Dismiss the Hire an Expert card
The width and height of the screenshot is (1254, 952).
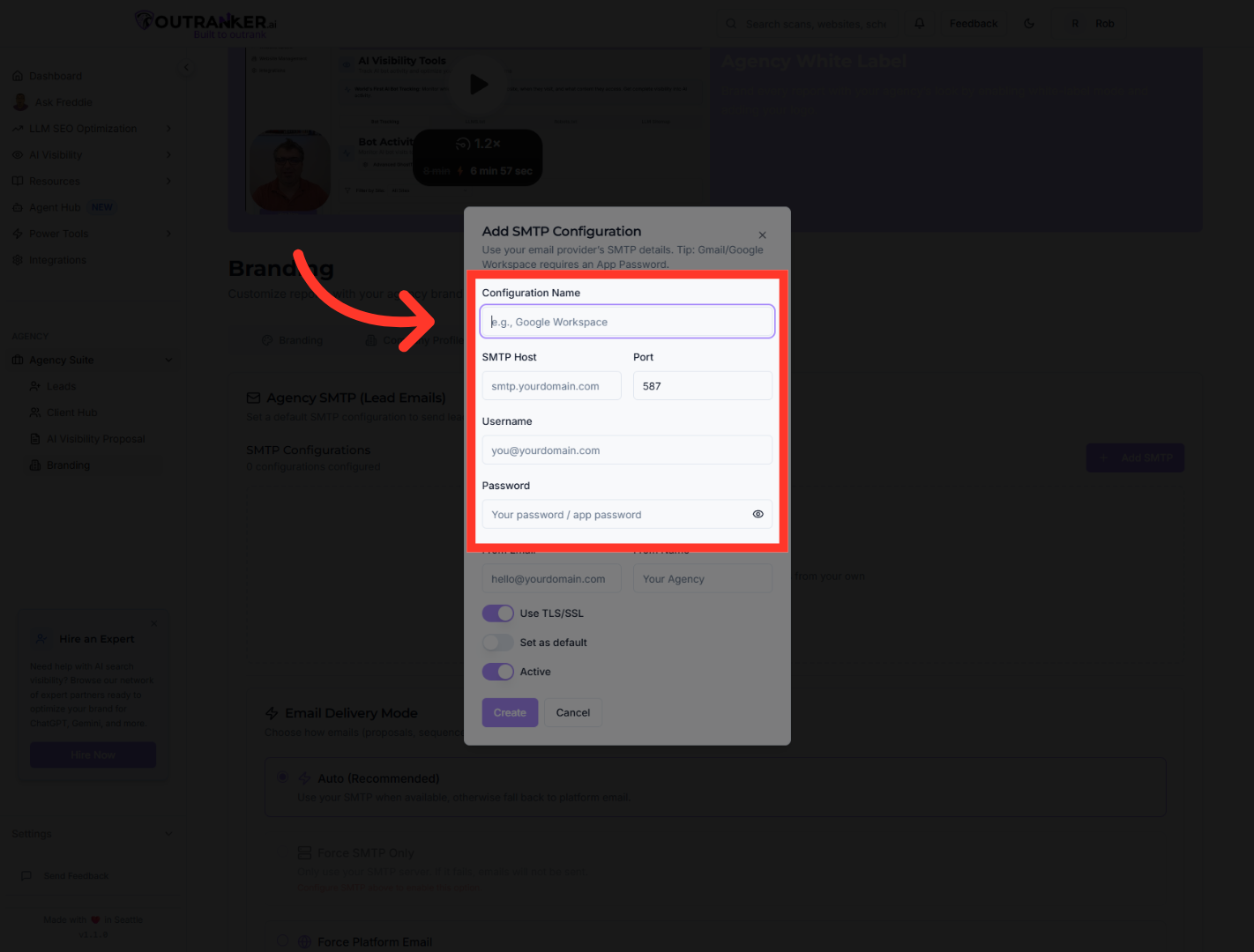click(154, 623)
